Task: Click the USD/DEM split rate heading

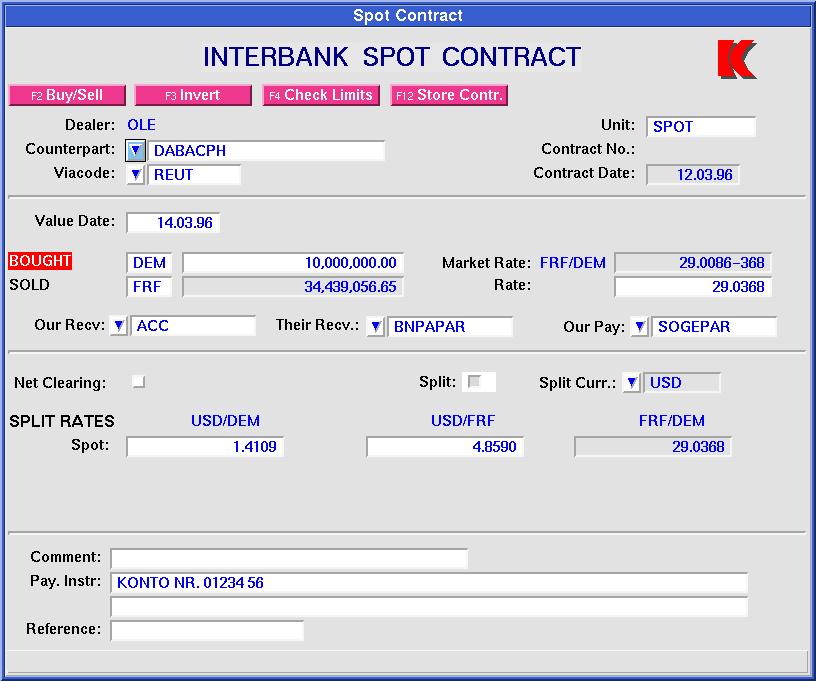Action: click(x=225, y=420)
